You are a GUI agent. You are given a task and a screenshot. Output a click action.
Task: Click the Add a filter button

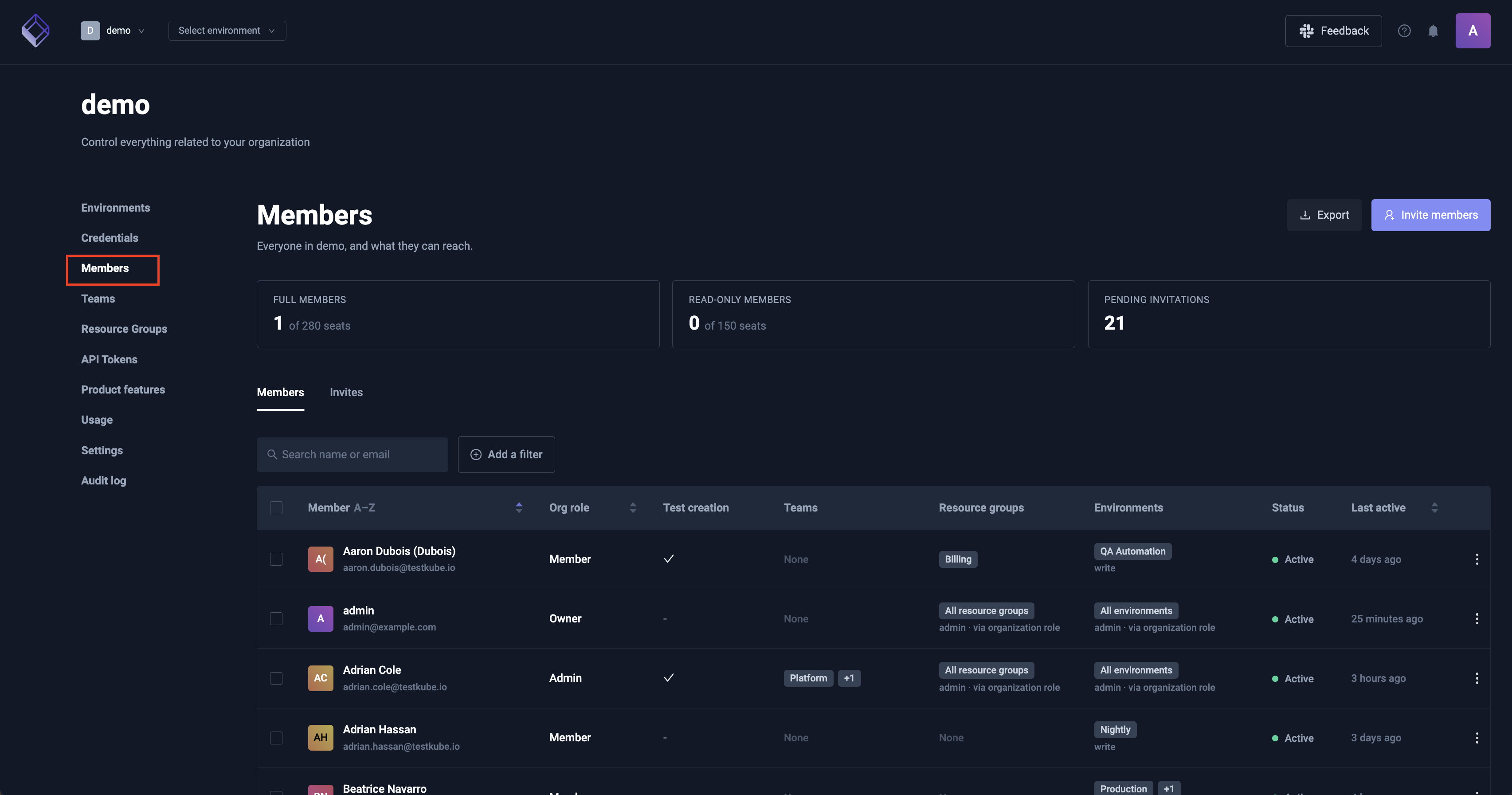pyautogui.click(x=506, y=454)
